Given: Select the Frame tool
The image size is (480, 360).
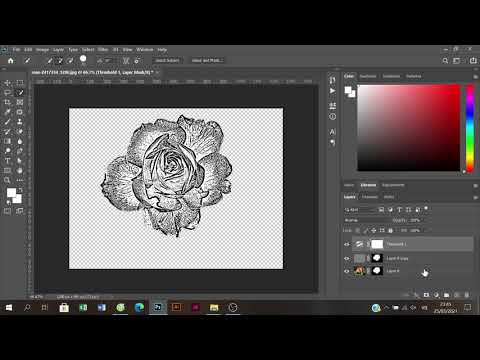Looking at the screenshot, I should pyautogui.click(x=20, y=102).
